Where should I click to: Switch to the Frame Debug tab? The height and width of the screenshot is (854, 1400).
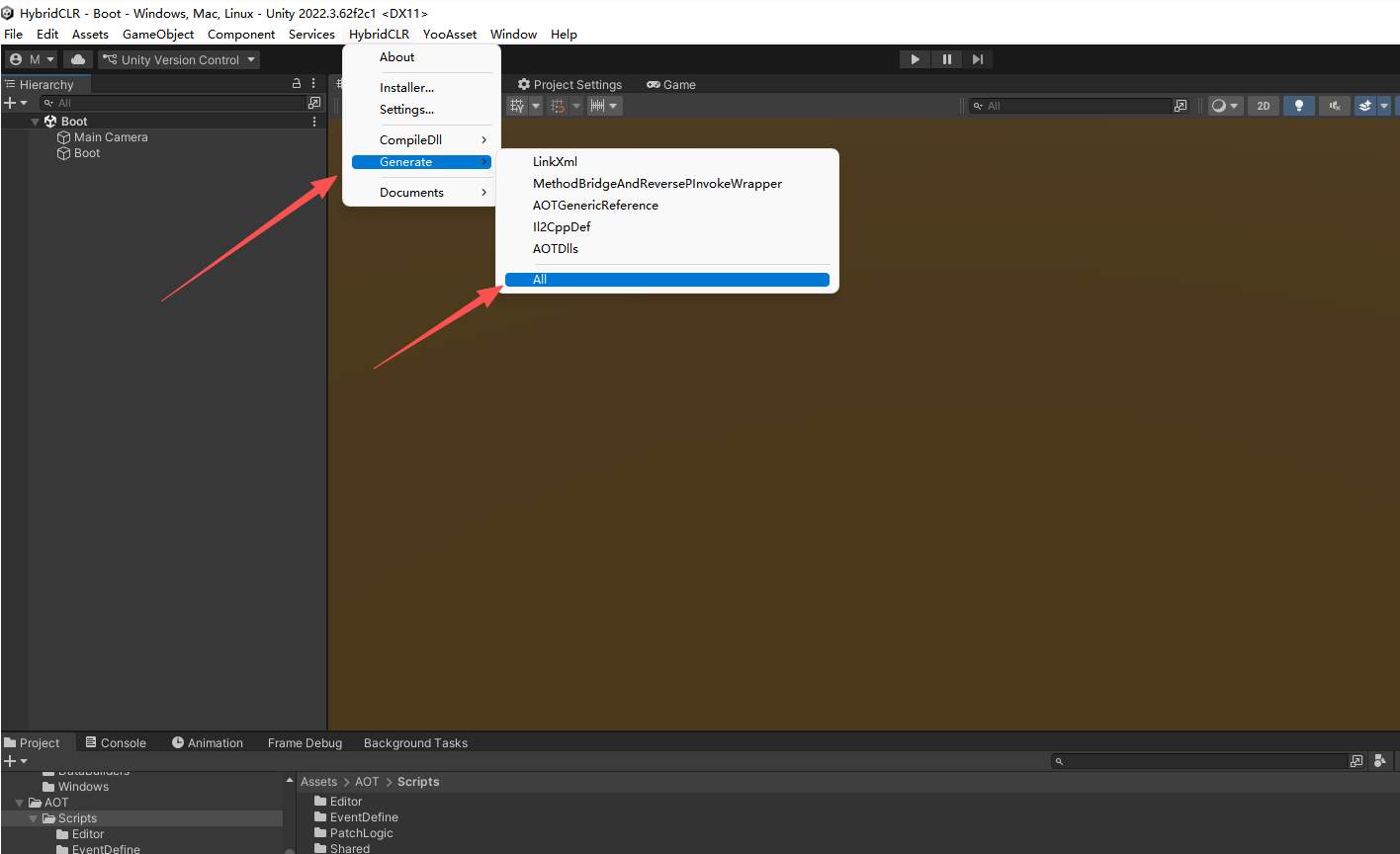(x=305, y=743)
